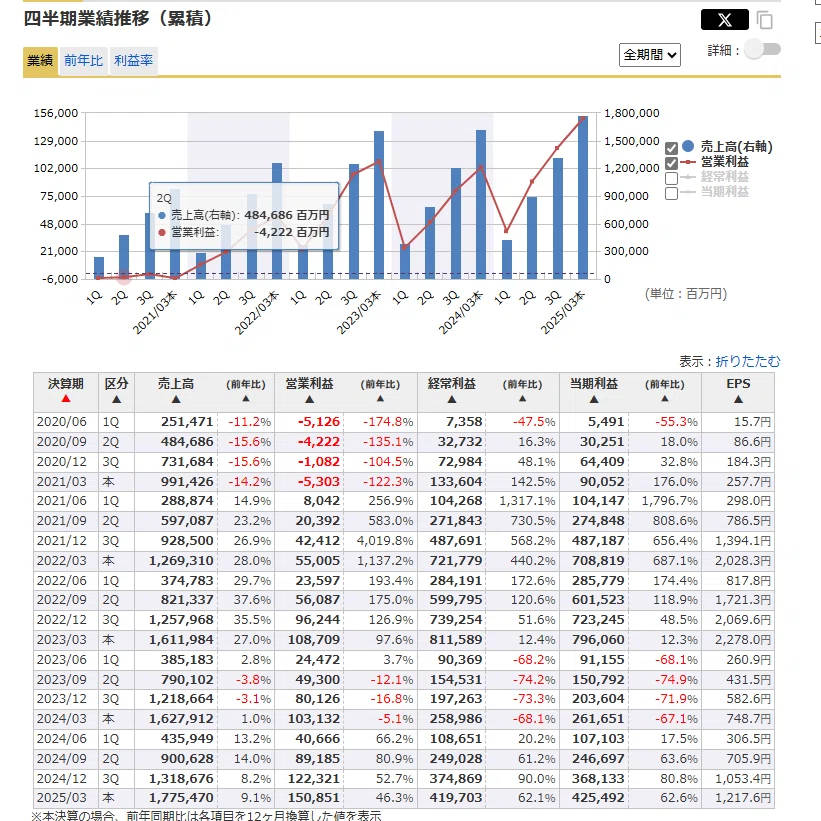Click sales value 1,775,470

coord(181,798)
